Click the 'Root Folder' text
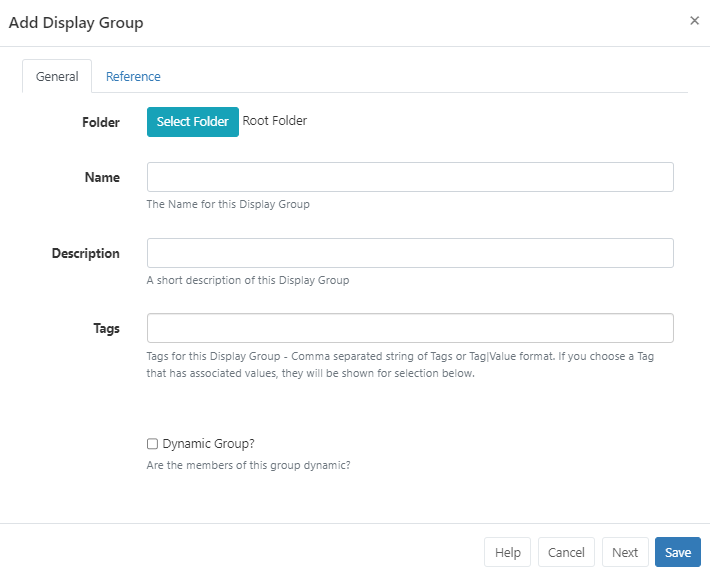This screenshot has height=574, width=710. click(x=275, y=121)
